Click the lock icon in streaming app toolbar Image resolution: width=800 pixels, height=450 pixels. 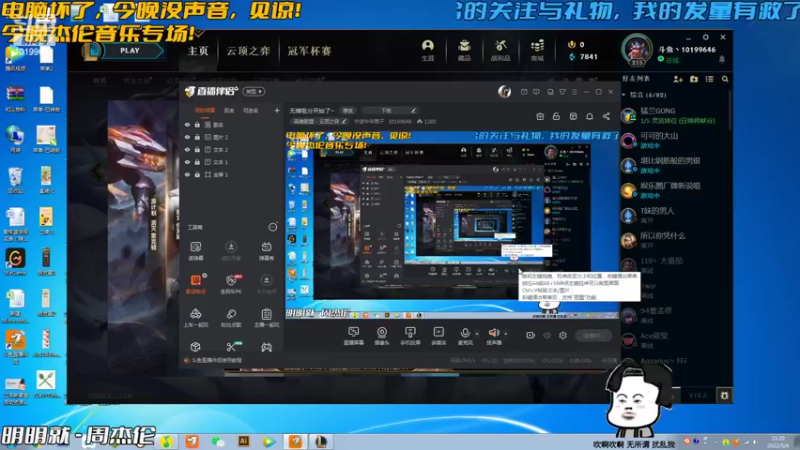tap(556, 117)
